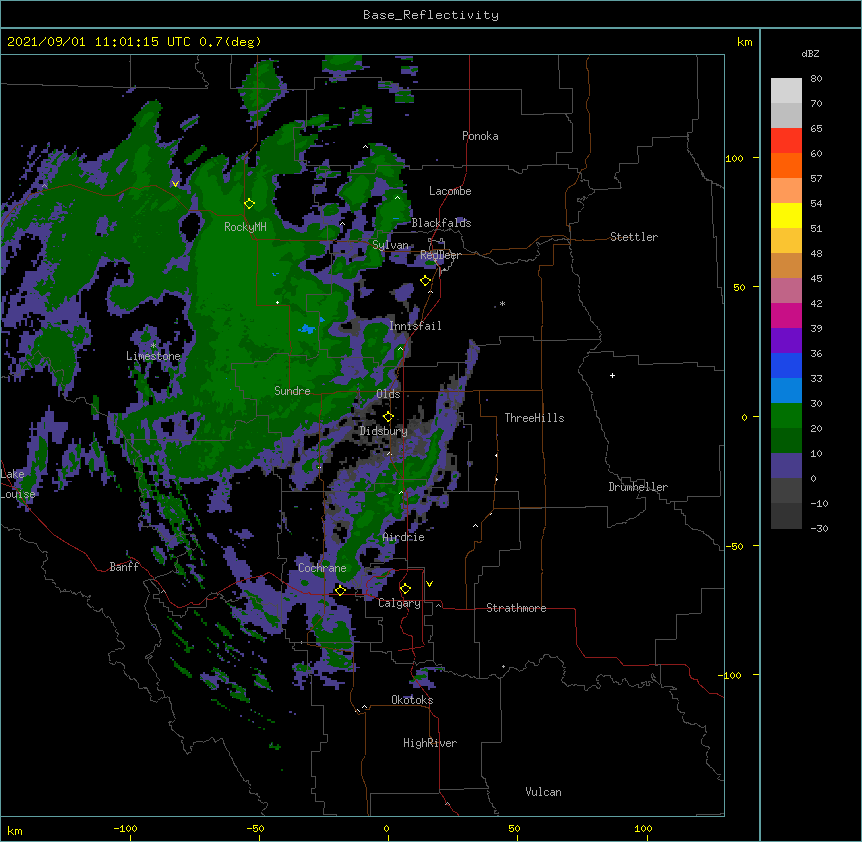This screenshot has width=862, height=842.
Task: Select the blue 36–33 dBZ legend color
Action: coord(786,365)
